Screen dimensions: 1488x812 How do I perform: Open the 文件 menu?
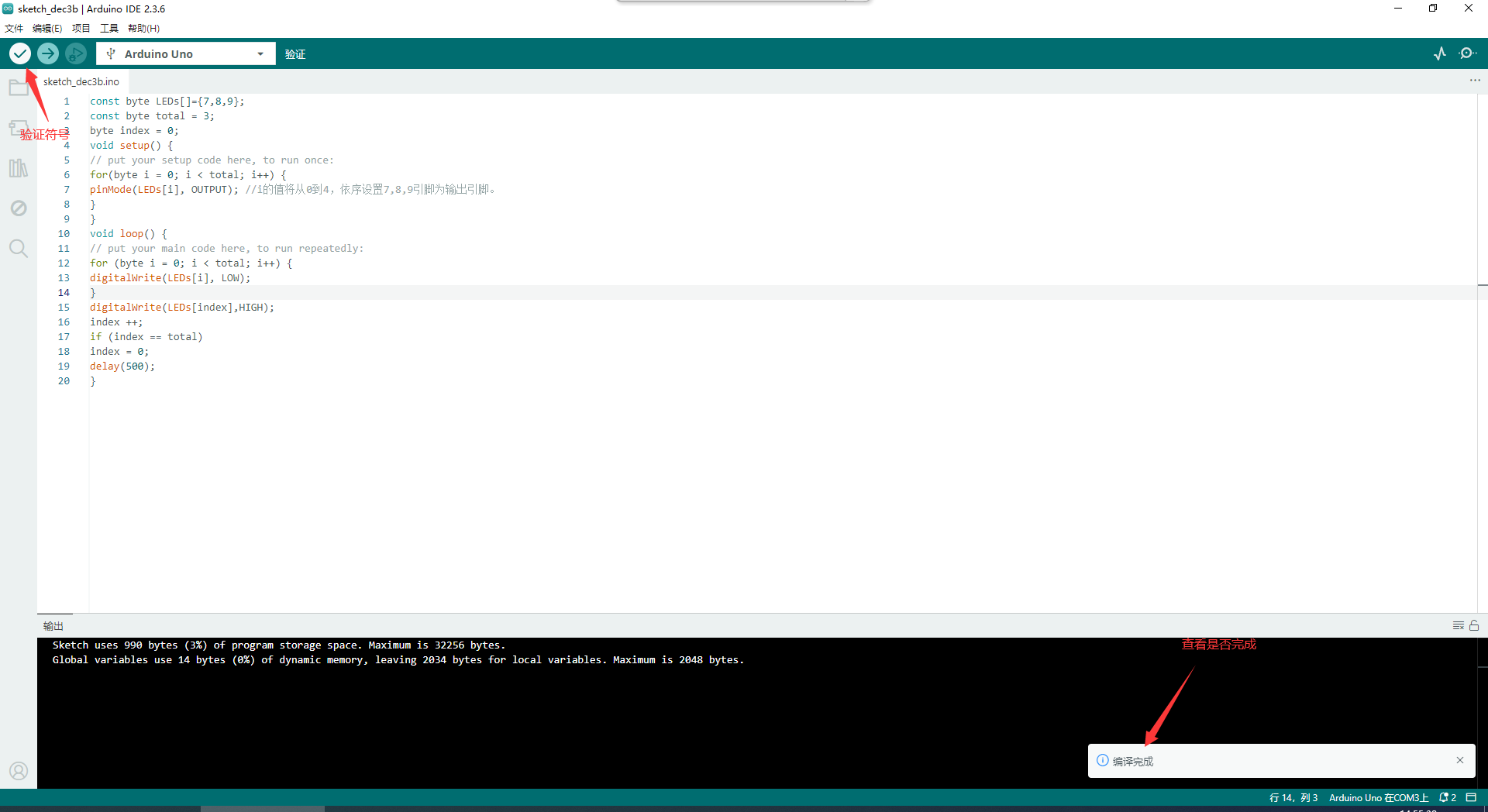[x=14, y=29]
